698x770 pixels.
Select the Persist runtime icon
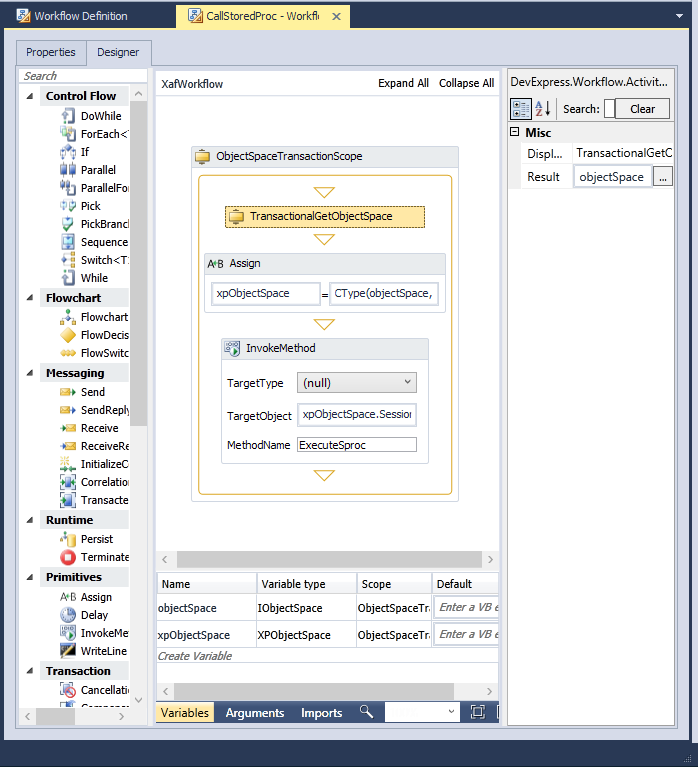click(68, 539)
